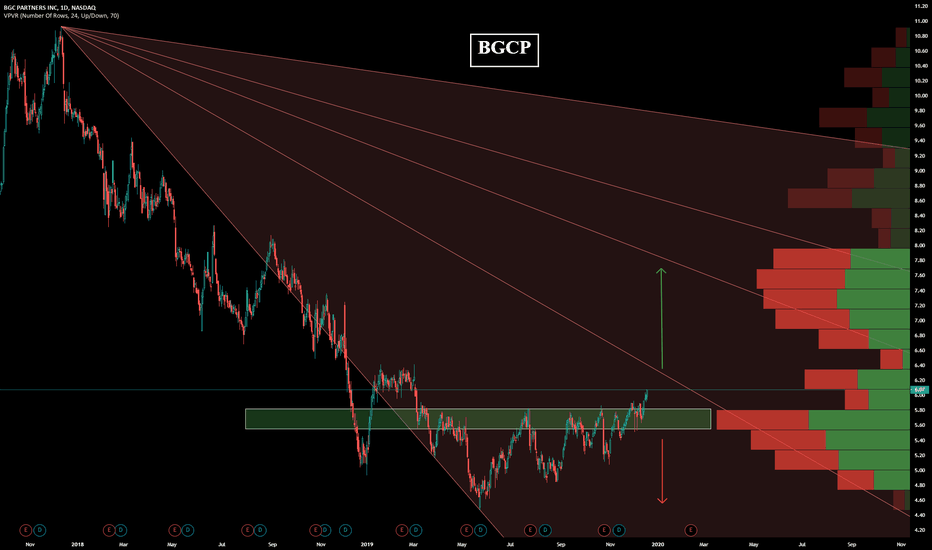Viewport: 932px width, 550px height.
Task: Click the BGCP text label box
Action: (x=504, y=50)
